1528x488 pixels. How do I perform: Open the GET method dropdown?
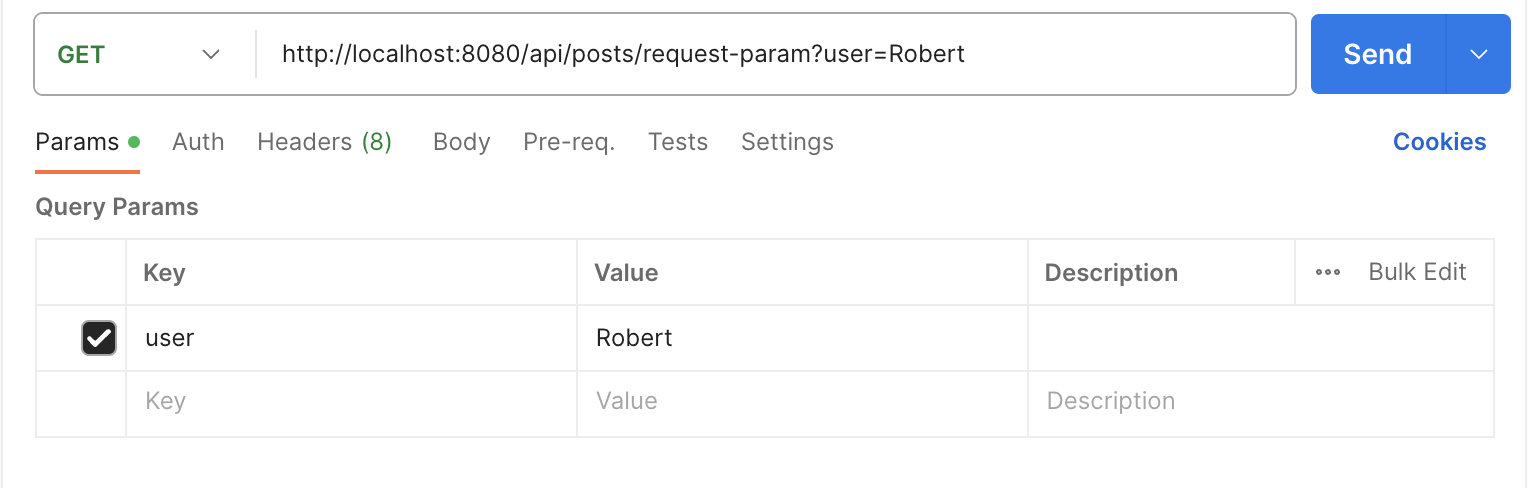tap(140, 54)
